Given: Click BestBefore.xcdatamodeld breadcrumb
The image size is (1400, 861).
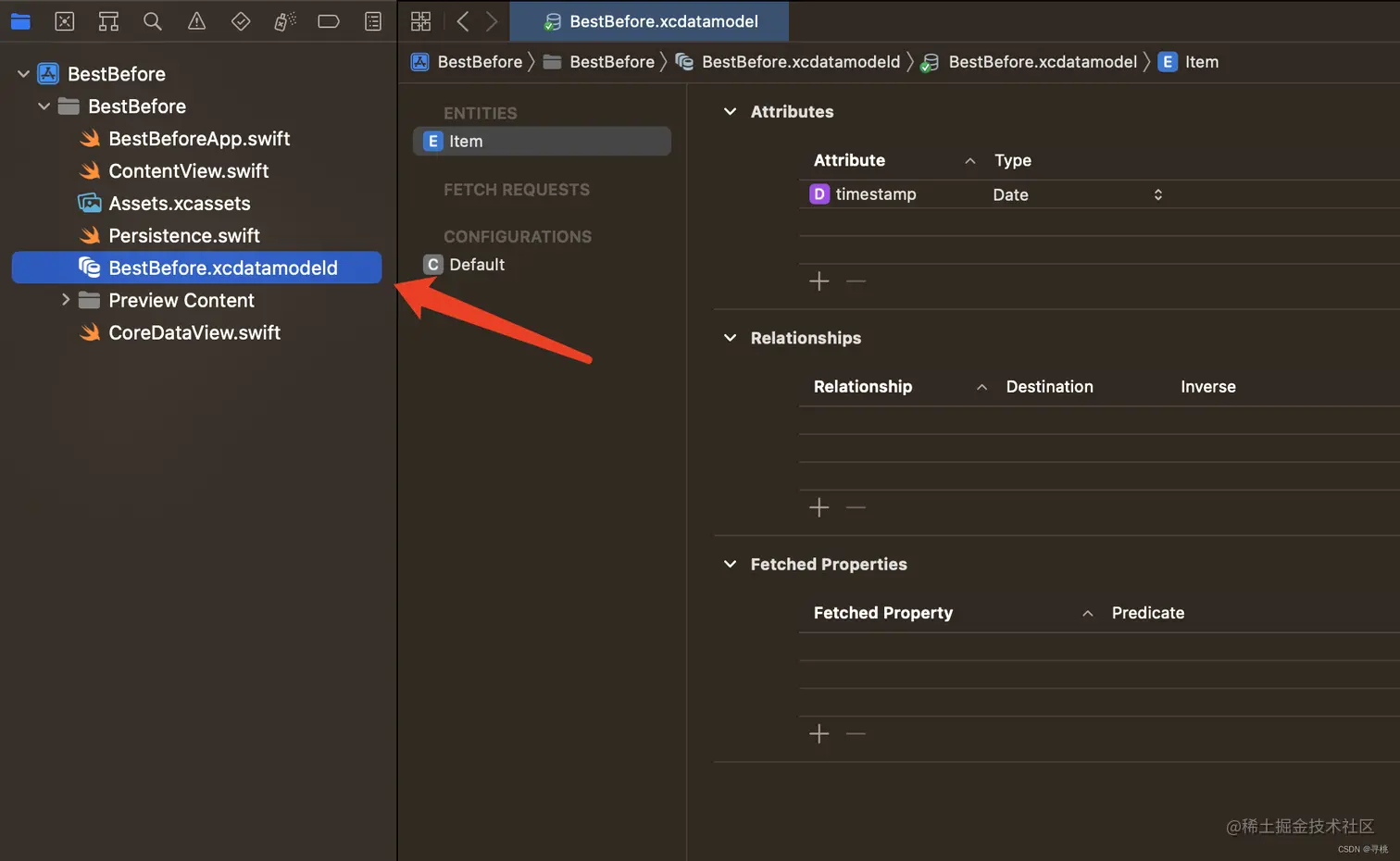Looking at the screenshot, I should (788, 62).
